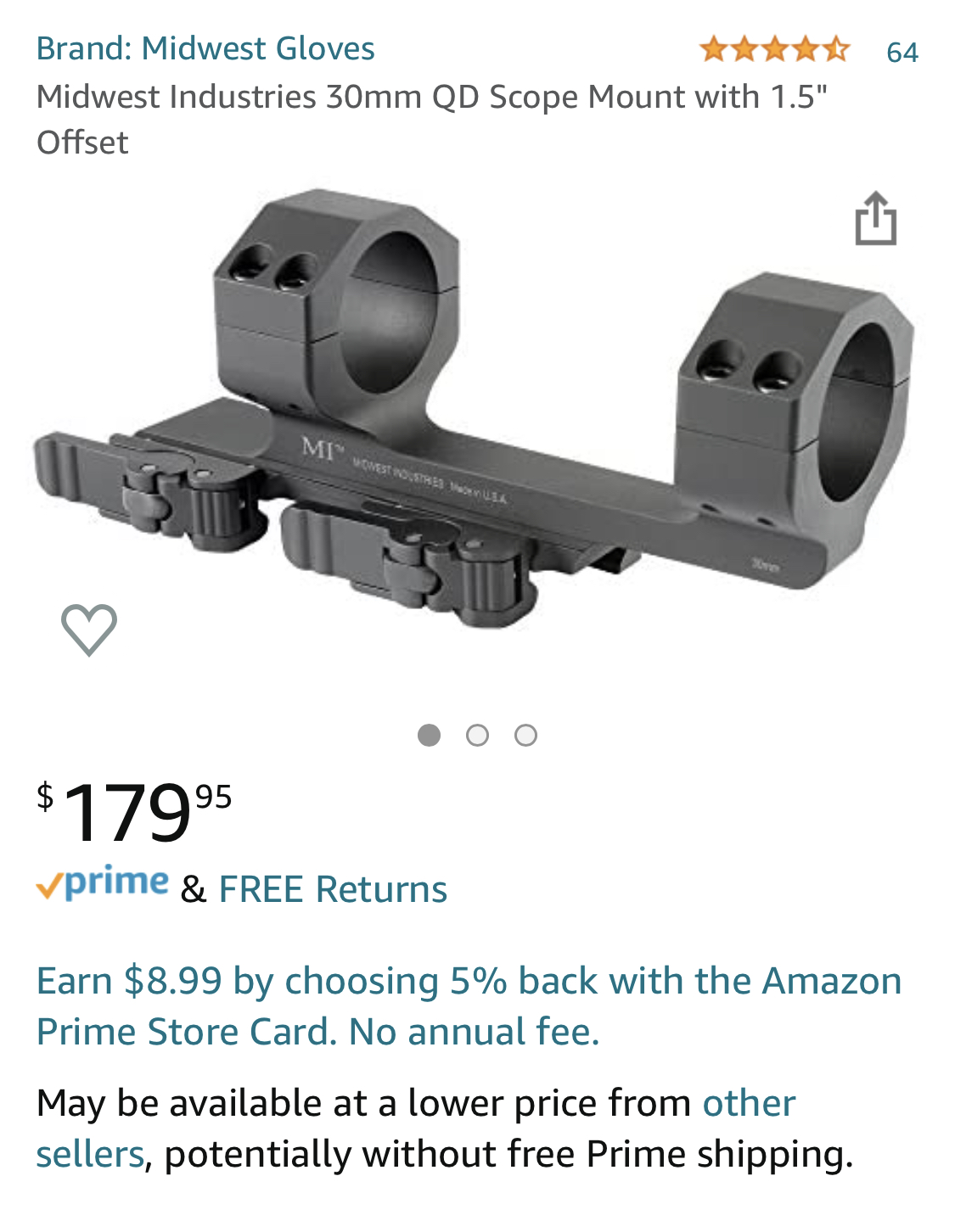
Task: Open the FREE Returns details
Action: tap(333, 889)
